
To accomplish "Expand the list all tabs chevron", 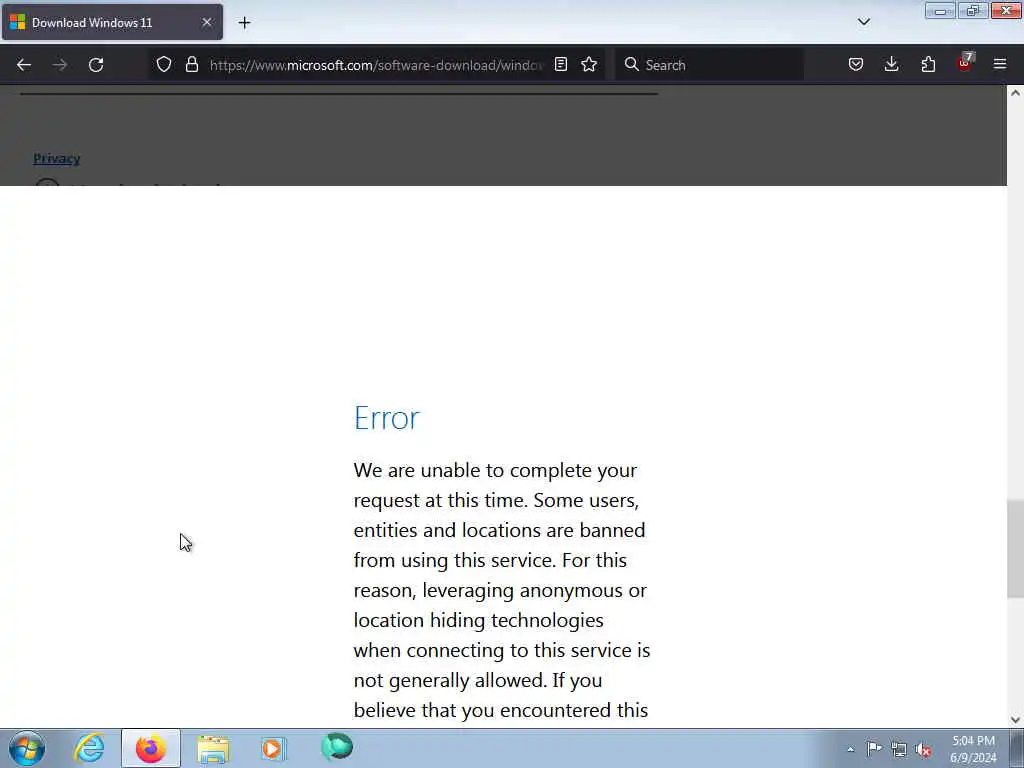I will point(863,22).
